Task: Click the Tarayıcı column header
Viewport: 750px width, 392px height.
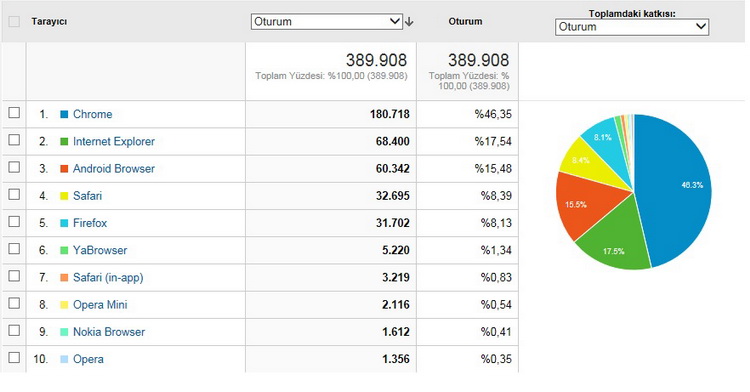Action: click(49, 22)
